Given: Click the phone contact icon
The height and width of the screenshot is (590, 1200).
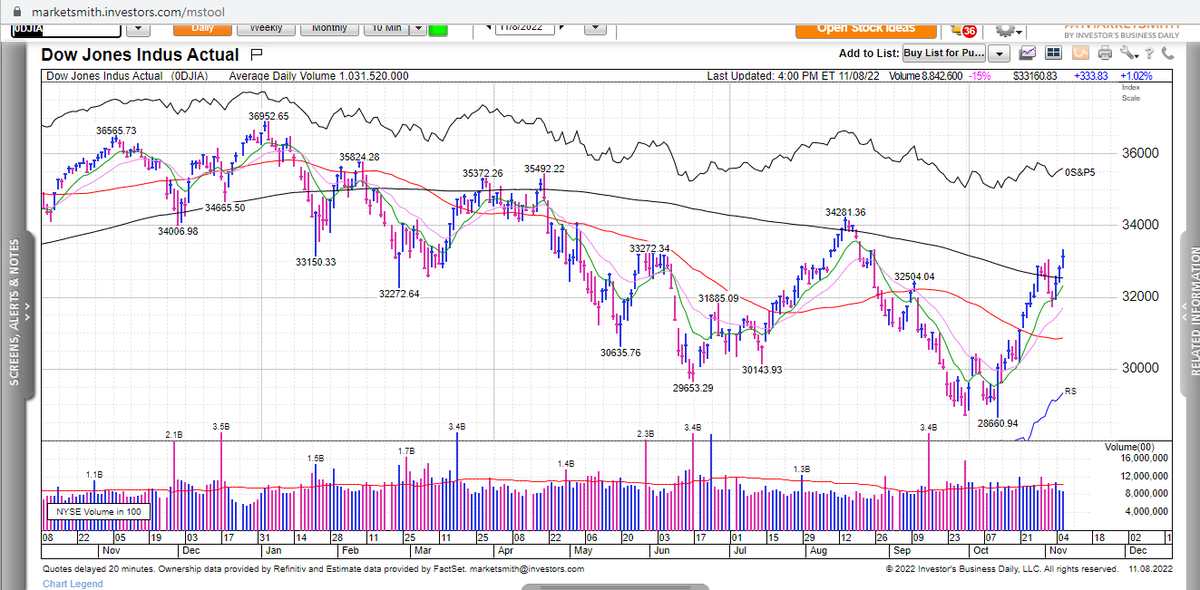Looking at the screenshot, I should [x=1168, y=52].
